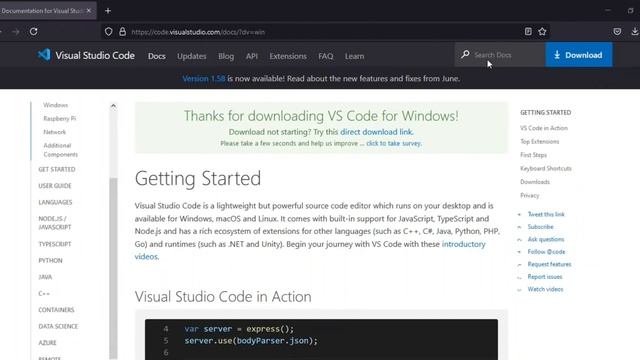Viewport: 640px width, 360px height.
Task: Expand the USER GUIDE sidebar section
Action: click(55, 186)
